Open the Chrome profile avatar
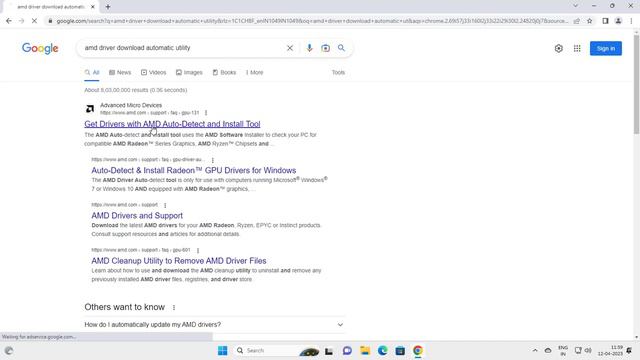640x360 pixels. point(618,21)
